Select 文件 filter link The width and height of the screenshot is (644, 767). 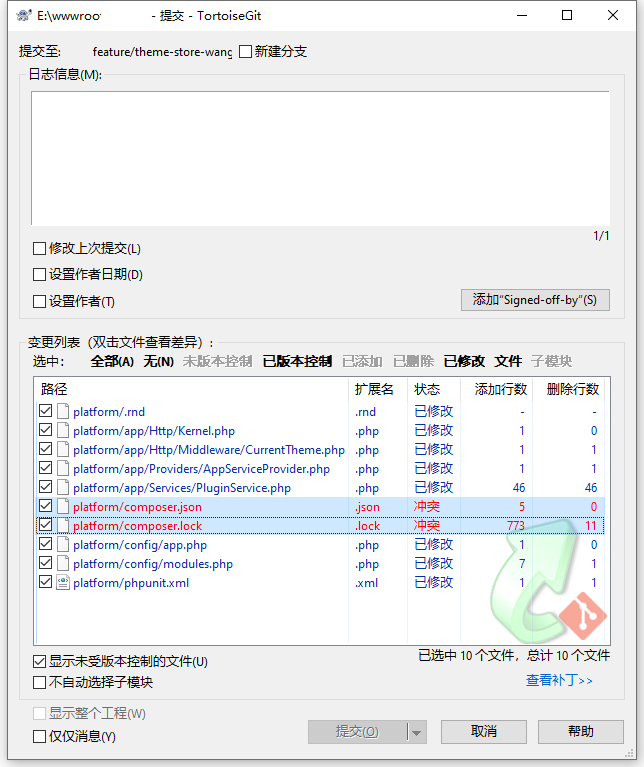click(x=508, y=361)
